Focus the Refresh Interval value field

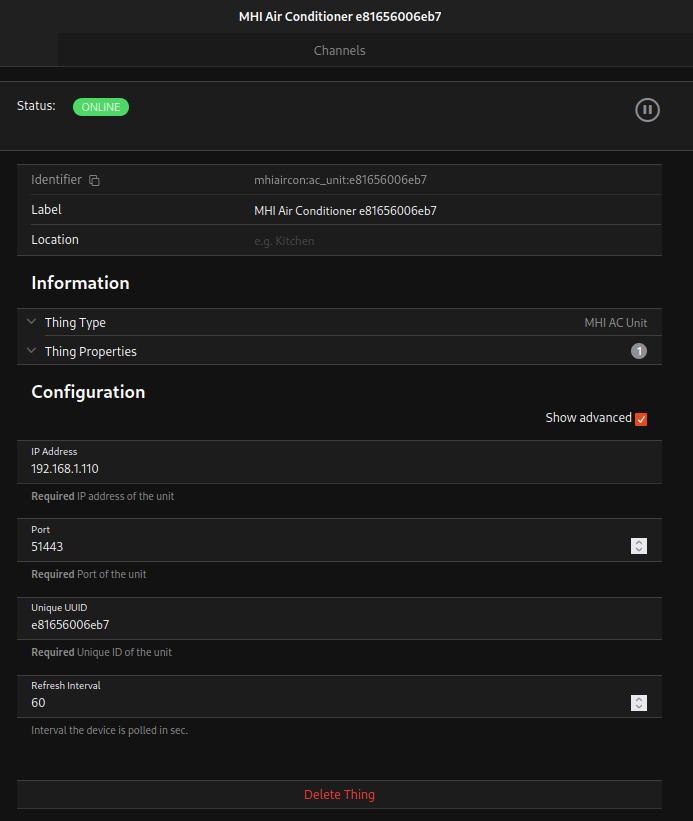pos(320,703)
